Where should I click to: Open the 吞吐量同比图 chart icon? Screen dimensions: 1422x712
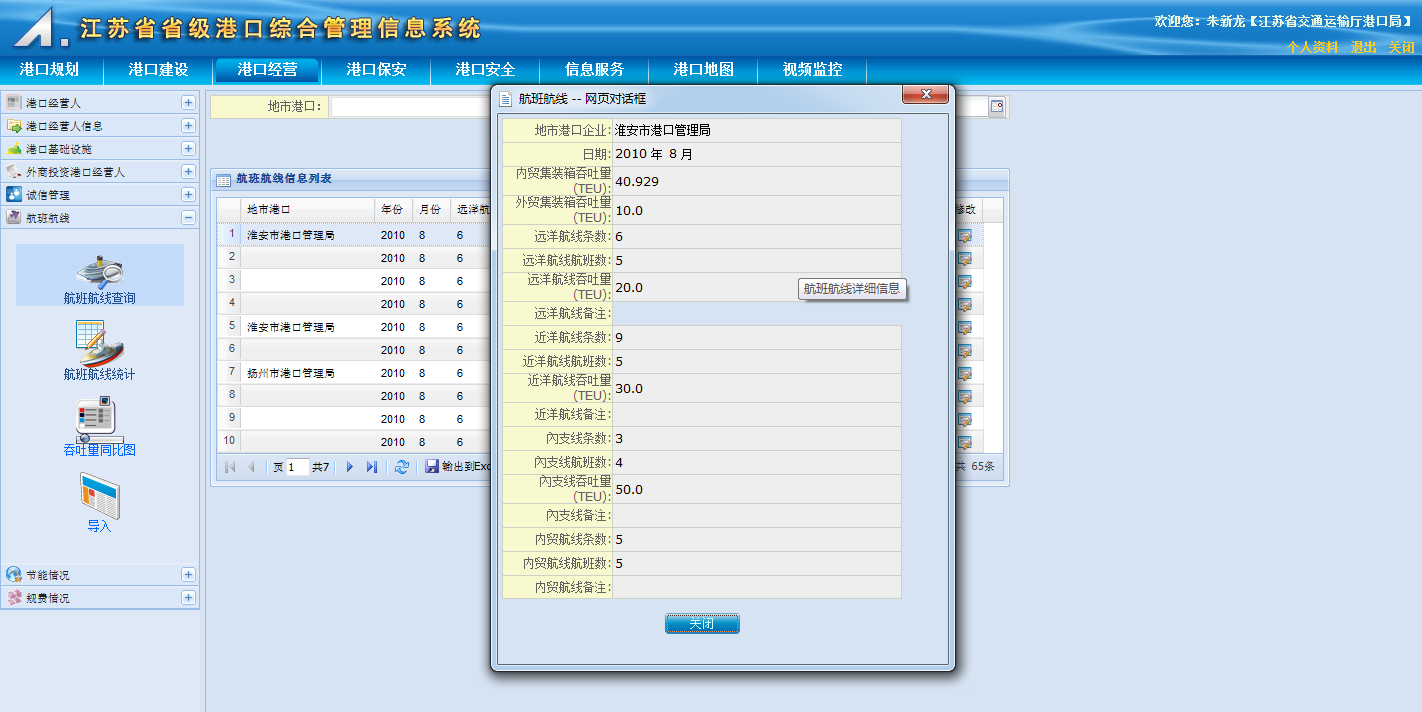click(x=99, y=421)
